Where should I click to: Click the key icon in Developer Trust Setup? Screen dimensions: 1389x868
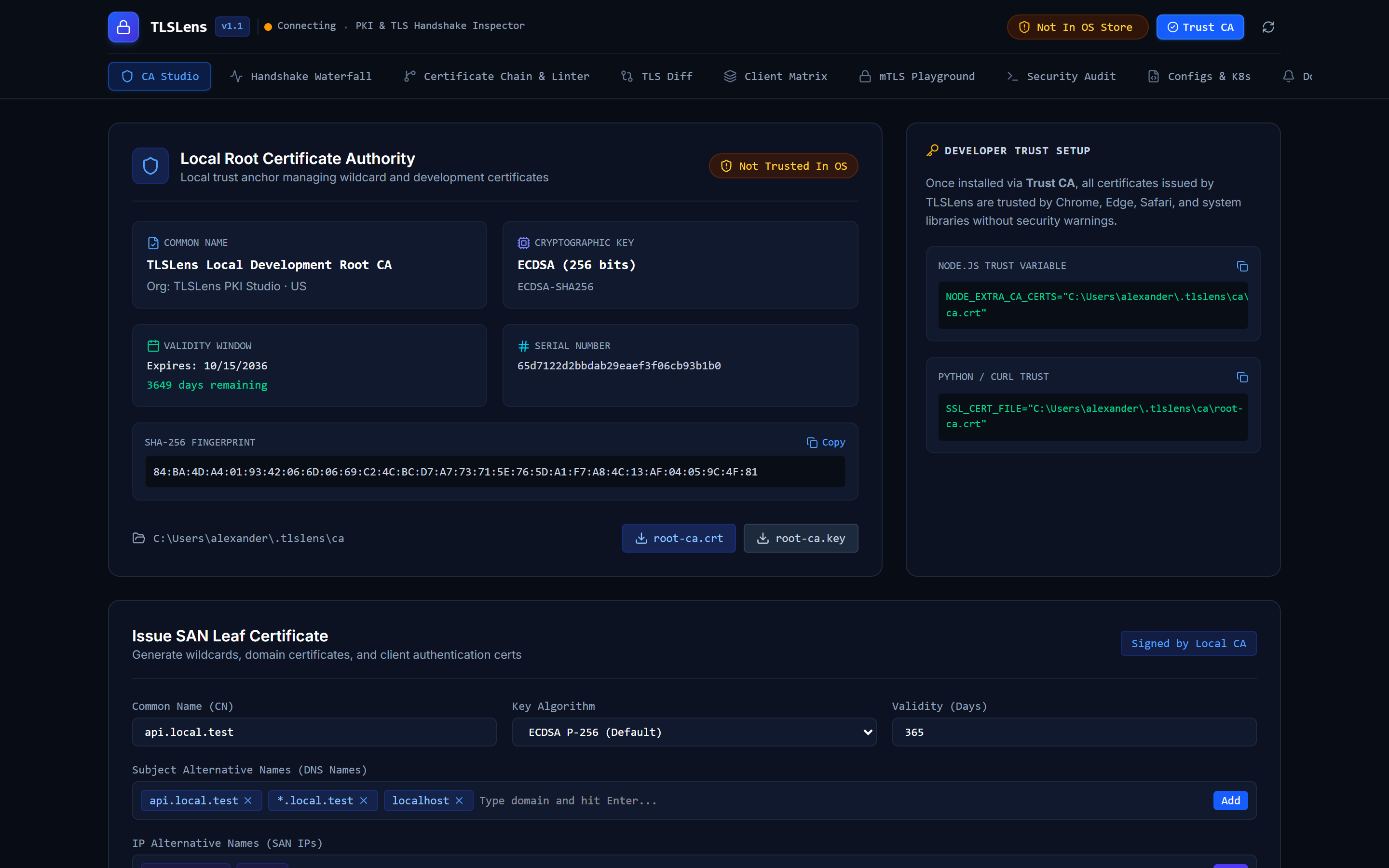coord(933,150)
